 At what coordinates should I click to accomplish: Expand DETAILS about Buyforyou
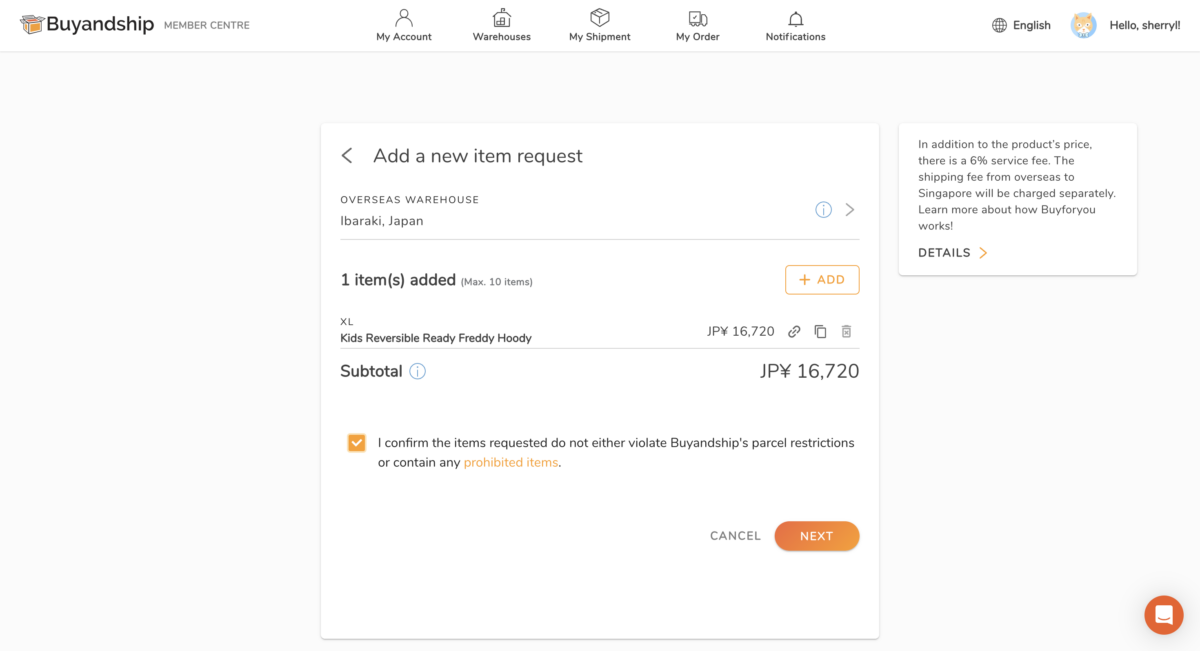tap(952, 253)
